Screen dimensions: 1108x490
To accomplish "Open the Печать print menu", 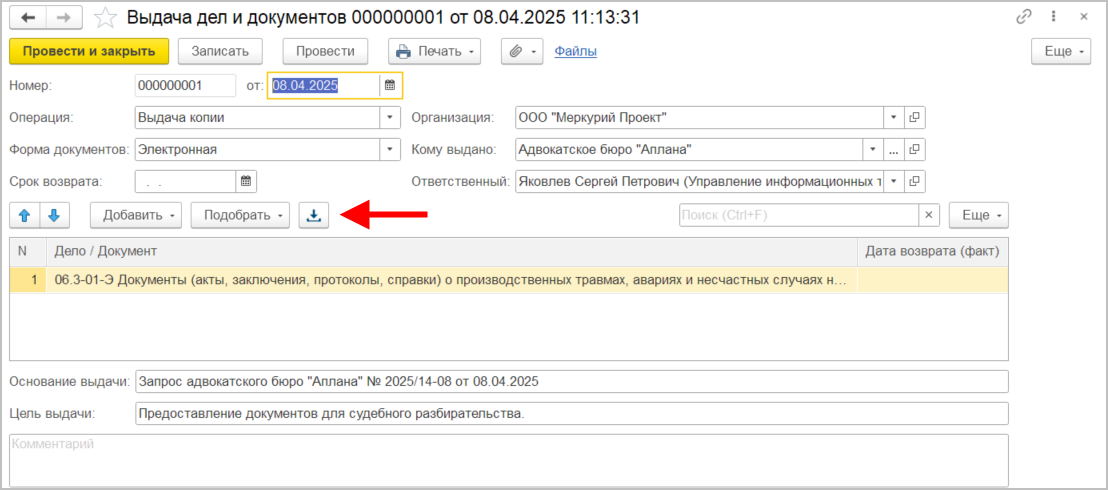I will click(434, 51).
